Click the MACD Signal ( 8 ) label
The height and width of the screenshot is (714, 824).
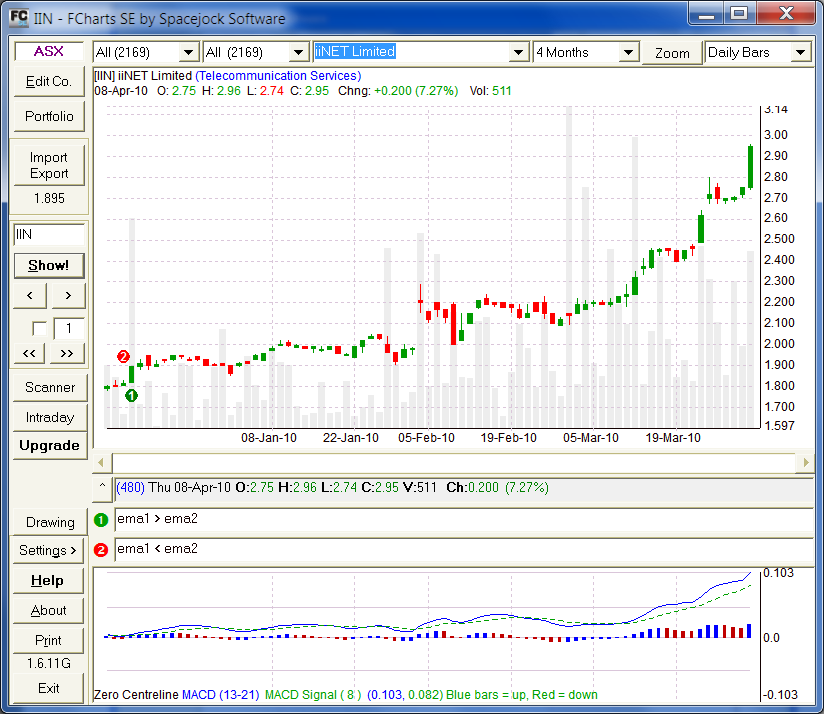(313, 695)
